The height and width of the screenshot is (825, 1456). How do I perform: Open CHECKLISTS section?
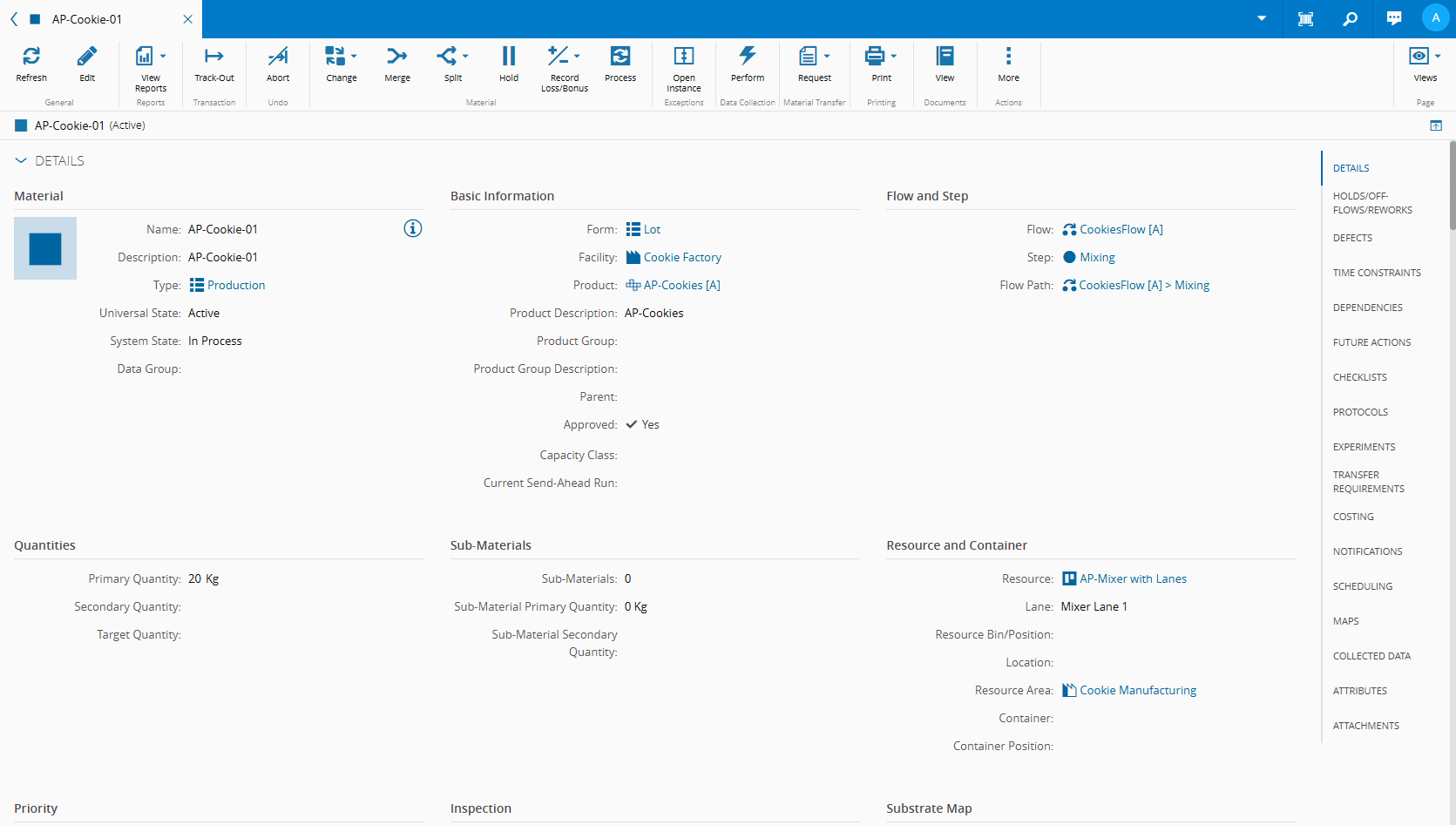pyautogui.click(x=1360, y=377)
